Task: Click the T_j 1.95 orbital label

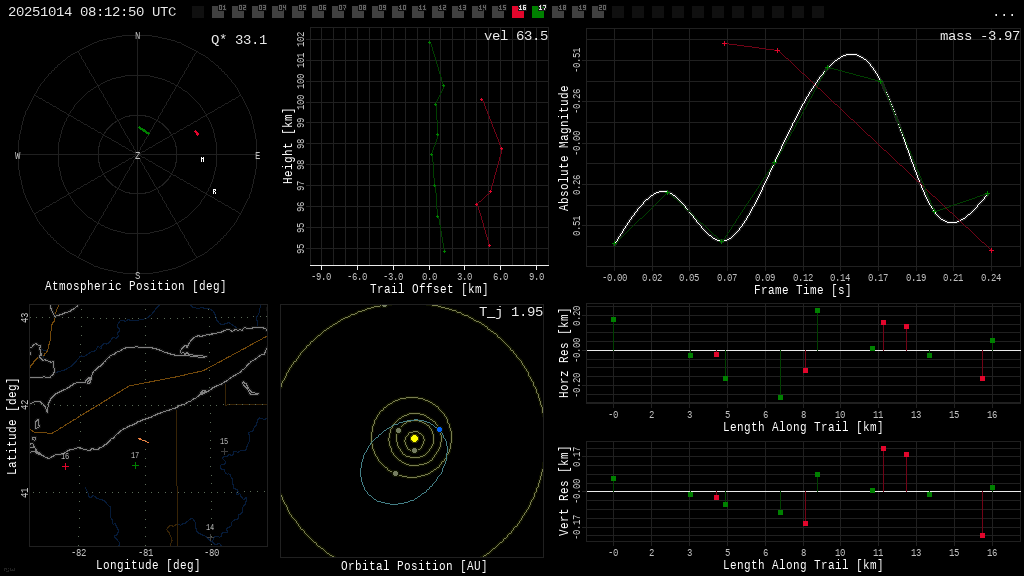Action: (510, 312)
